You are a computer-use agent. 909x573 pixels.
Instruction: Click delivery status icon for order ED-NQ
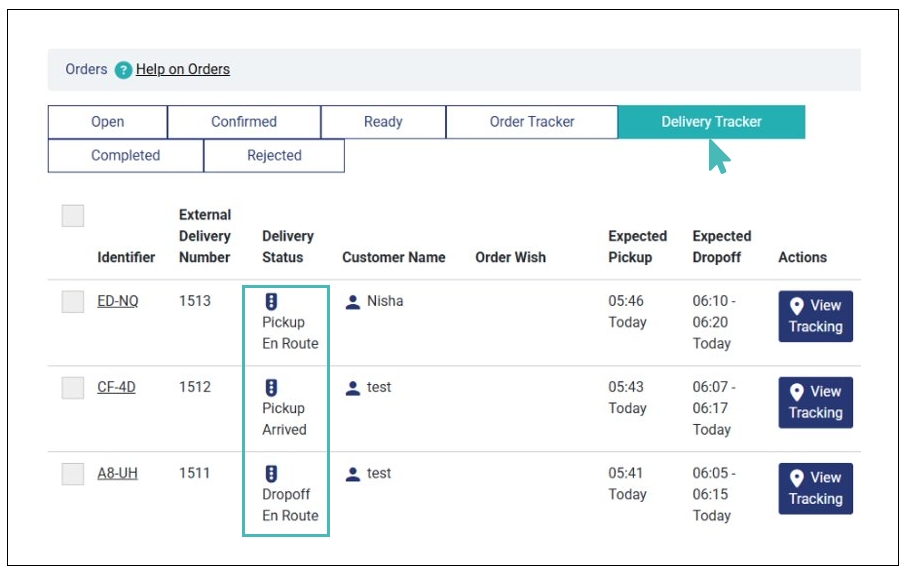pos(270,301)
